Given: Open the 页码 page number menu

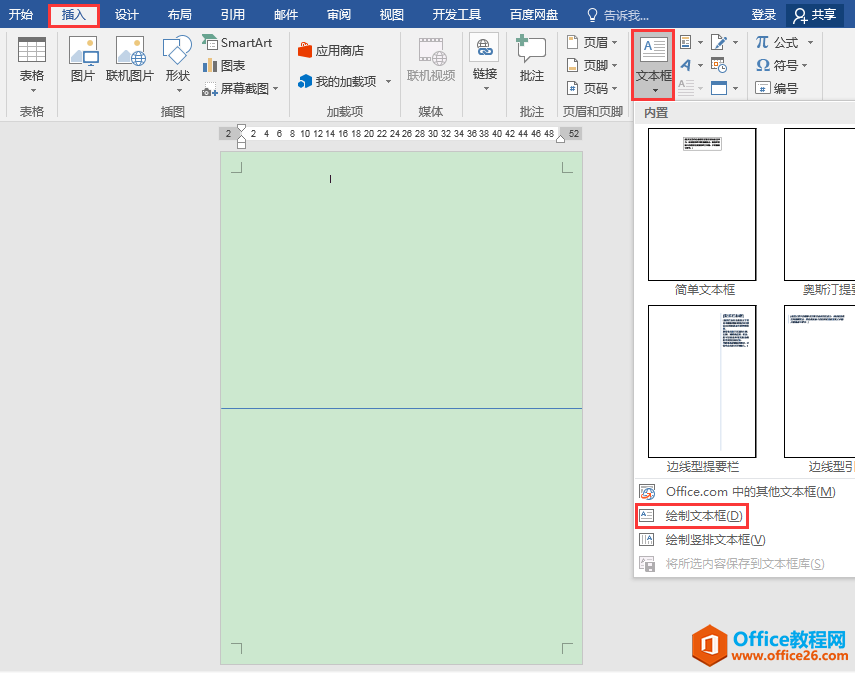Looking at the screenshot, I should coord(592,88).
